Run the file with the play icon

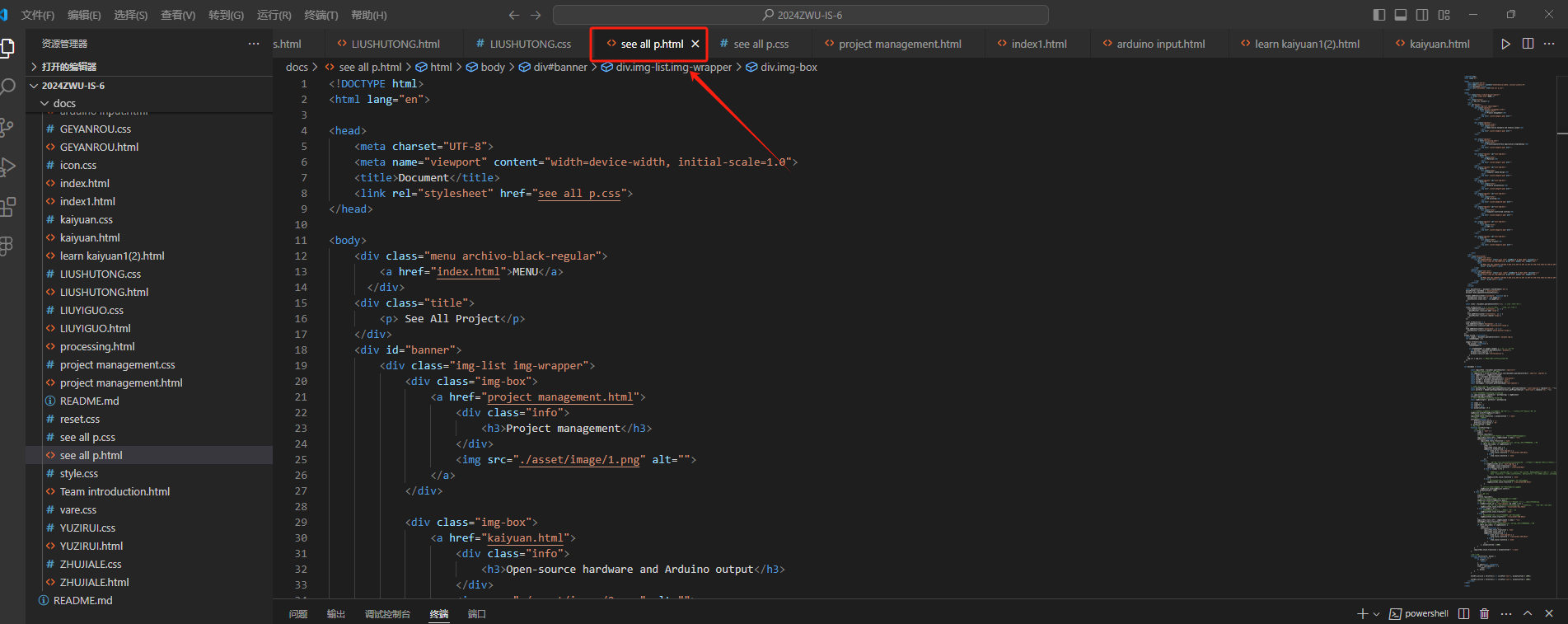pyautogui.click(x=1505, y=44)
